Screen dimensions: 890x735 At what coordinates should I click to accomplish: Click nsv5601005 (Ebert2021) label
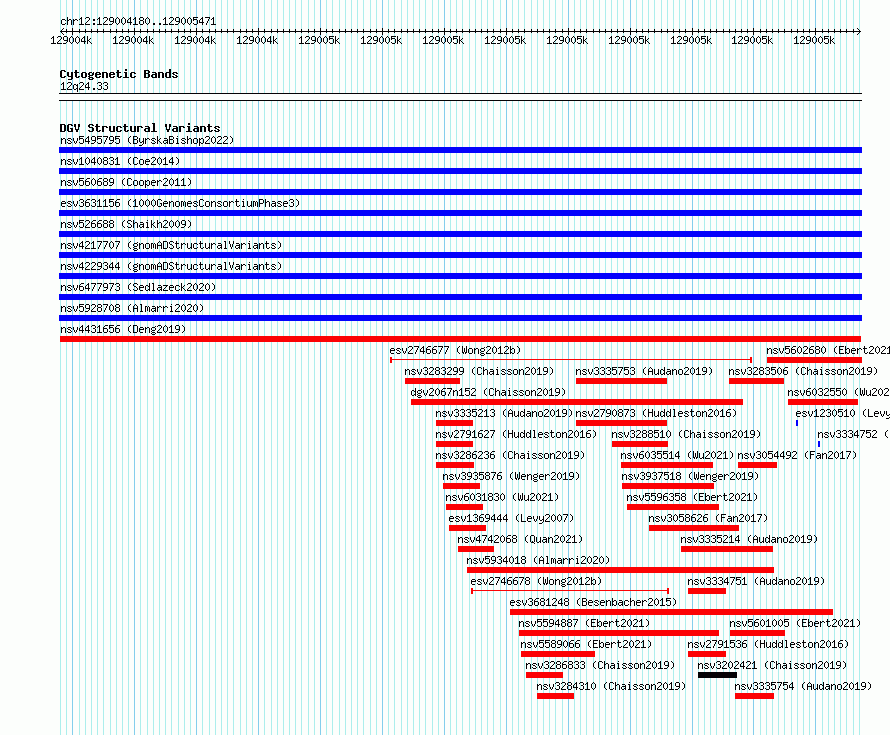795,623
